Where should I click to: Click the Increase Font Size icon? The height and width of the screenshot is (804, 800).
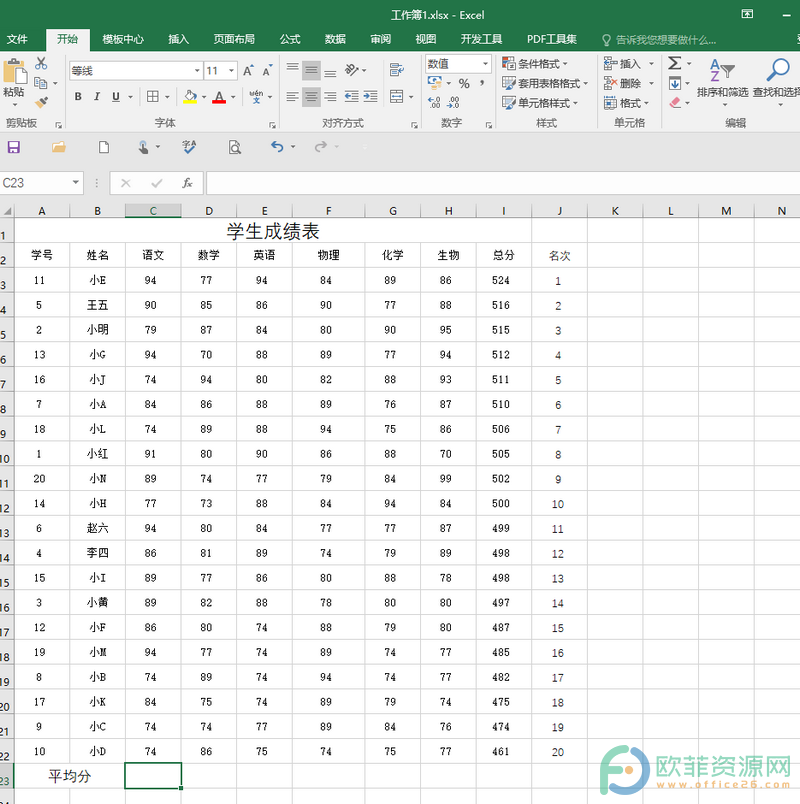point(248,71)
